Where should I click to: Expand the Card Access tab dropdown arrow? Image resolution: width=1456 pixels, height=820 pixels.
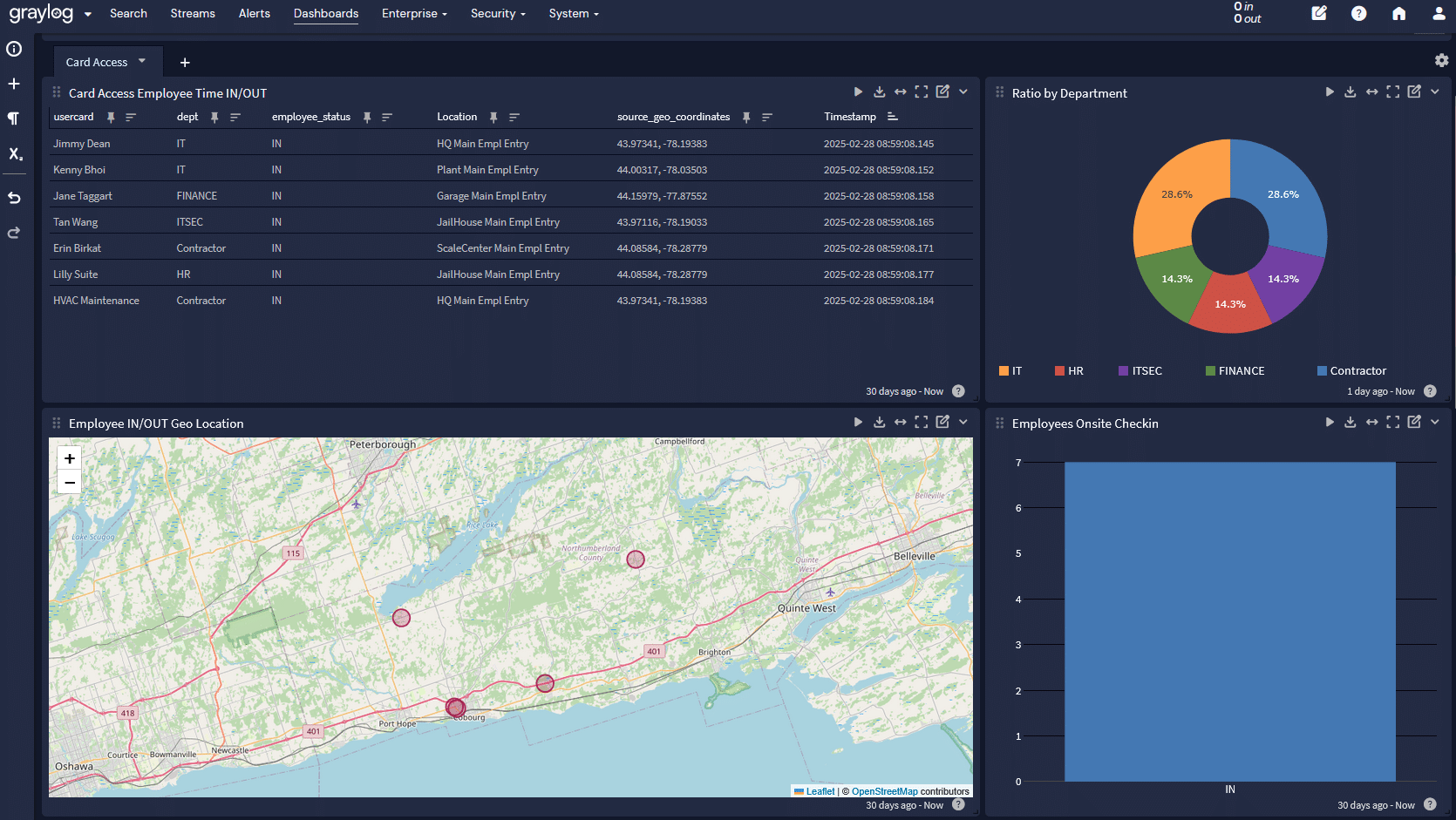(141, 62)
